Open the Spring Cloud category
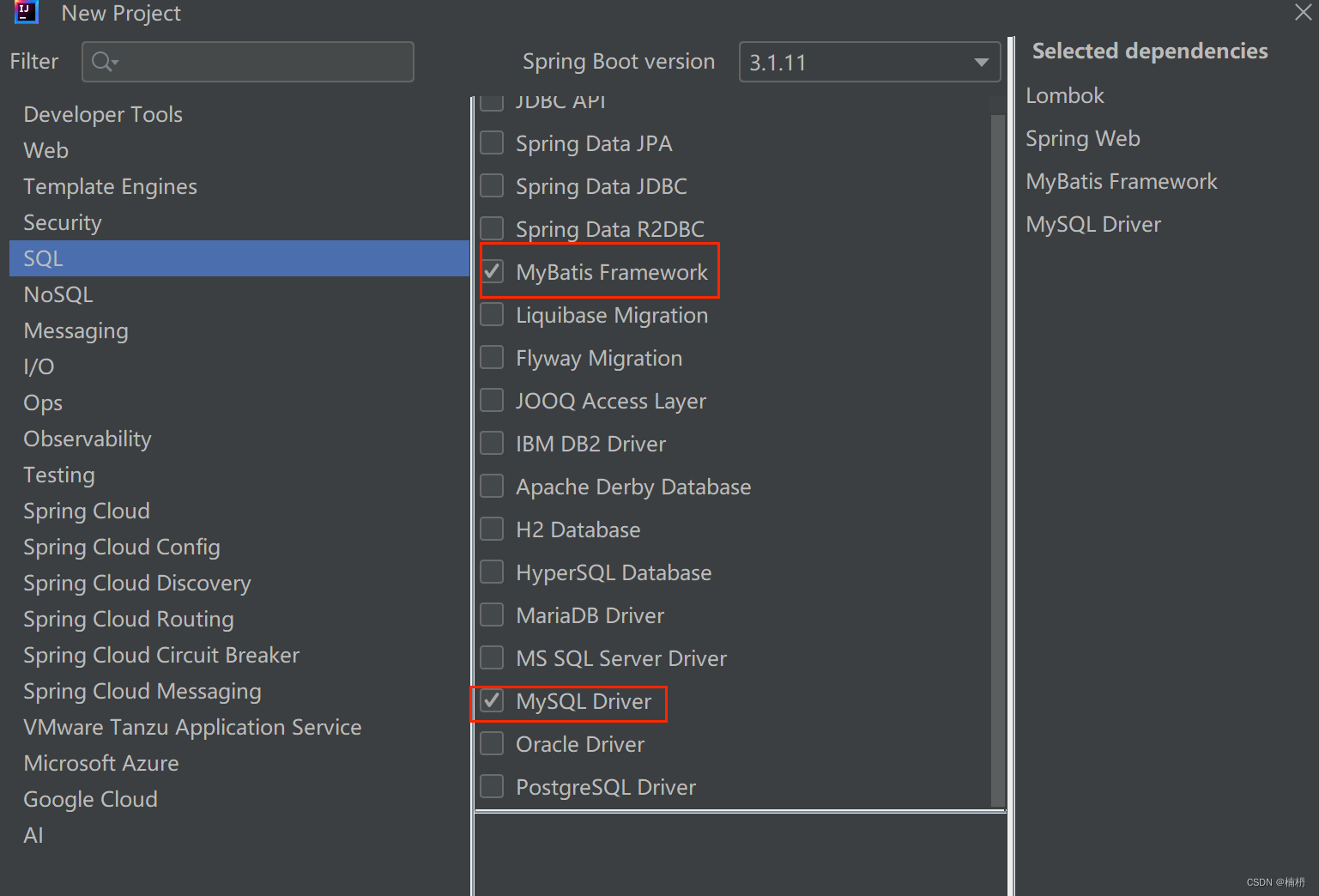 239,511
